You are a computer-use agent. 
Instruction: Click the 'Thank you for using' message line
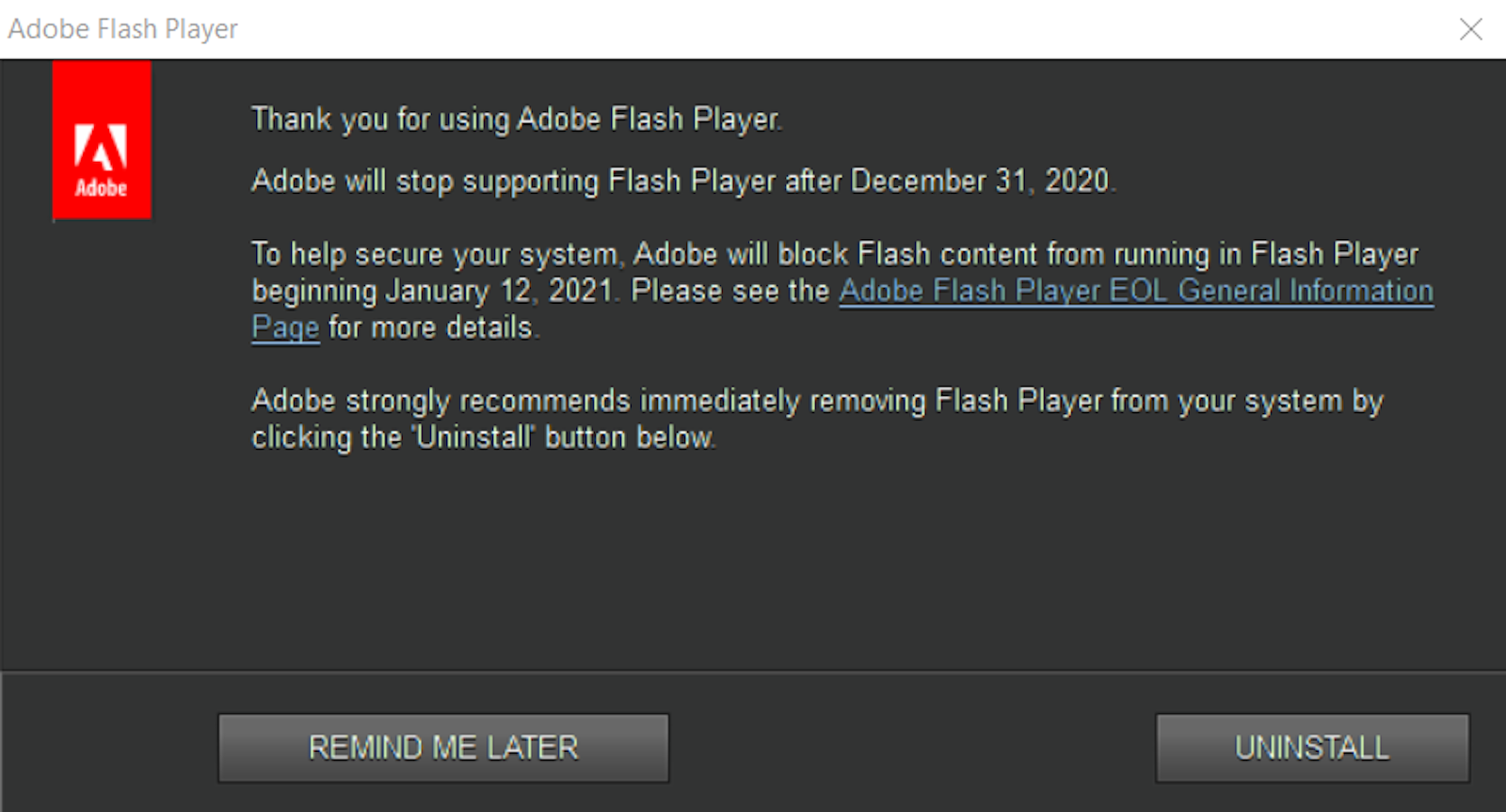[516, 119]
